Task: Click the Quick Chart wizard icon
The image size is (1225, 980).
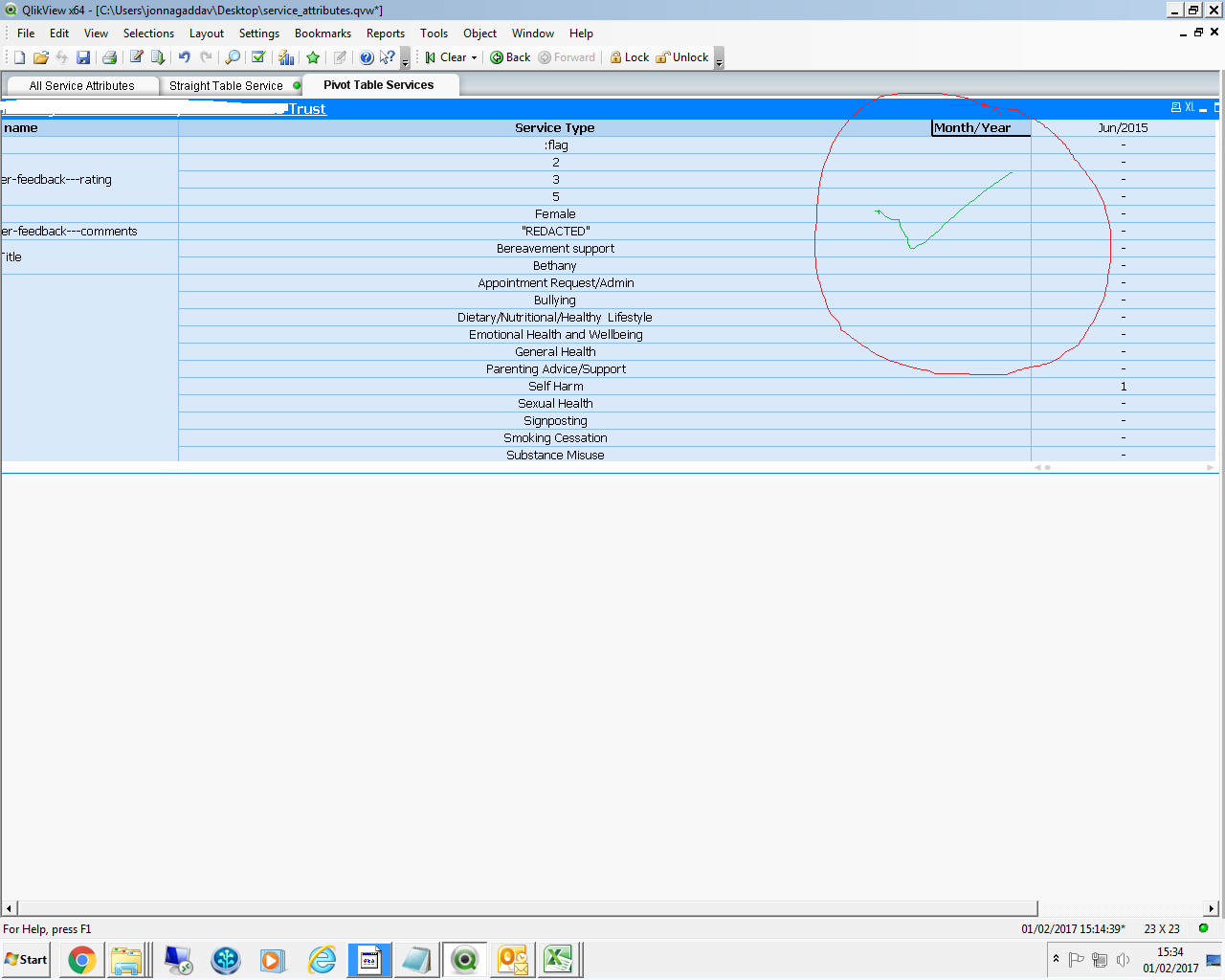Action: 286,57
